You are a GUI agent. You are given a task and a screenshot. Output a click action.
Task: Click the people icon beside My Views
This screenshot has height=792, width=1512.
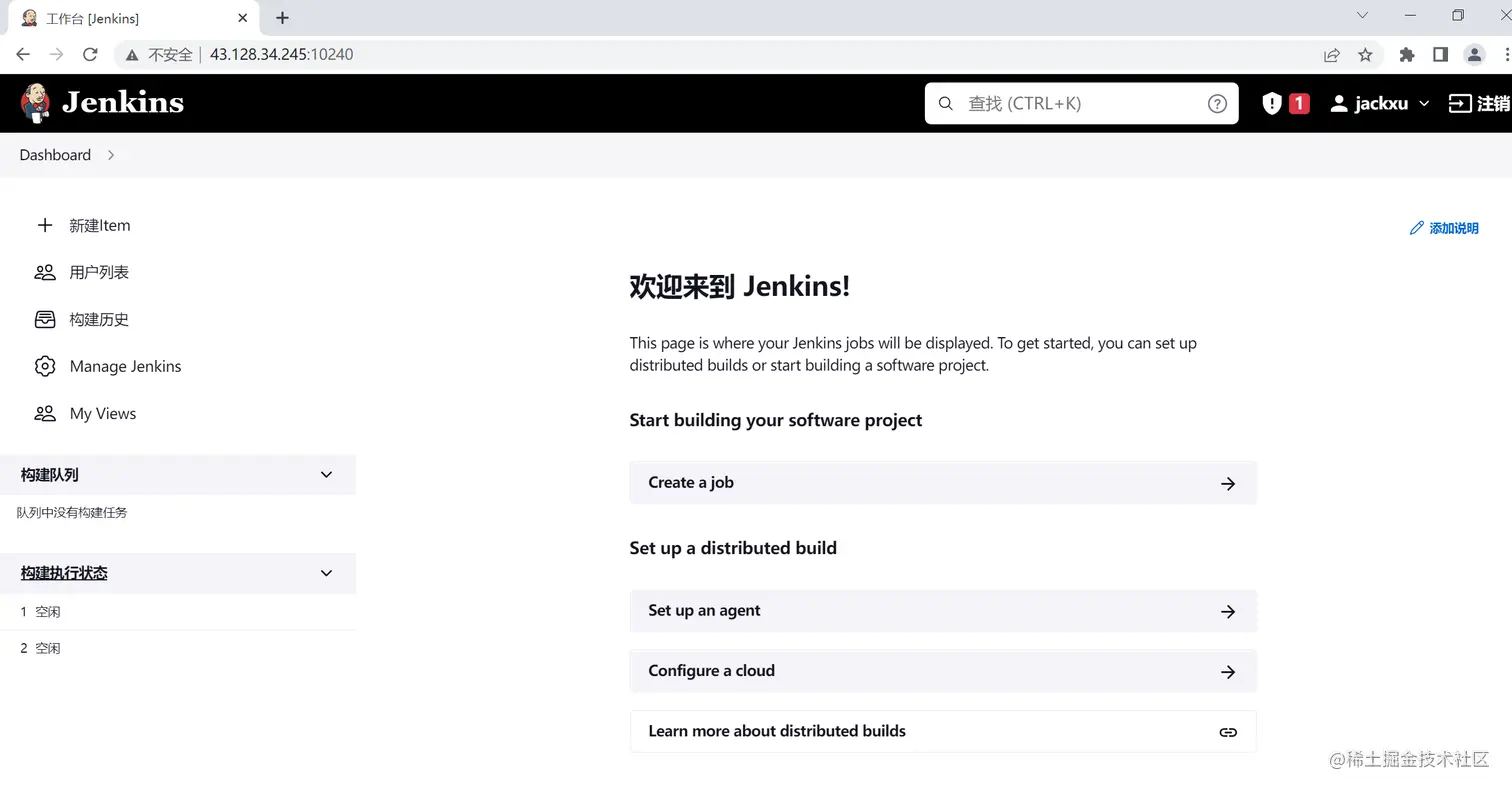click(45, 413)
